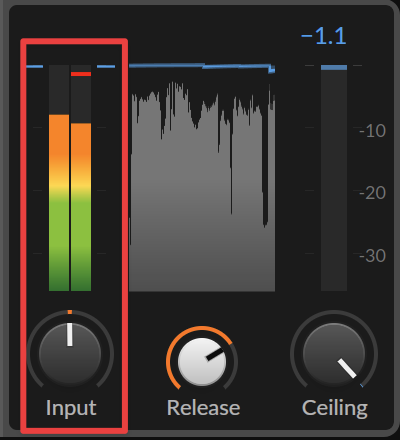Click the orange default tick above Input knob
This screenshot has width=400, height=440.
[x=70, y=312]
